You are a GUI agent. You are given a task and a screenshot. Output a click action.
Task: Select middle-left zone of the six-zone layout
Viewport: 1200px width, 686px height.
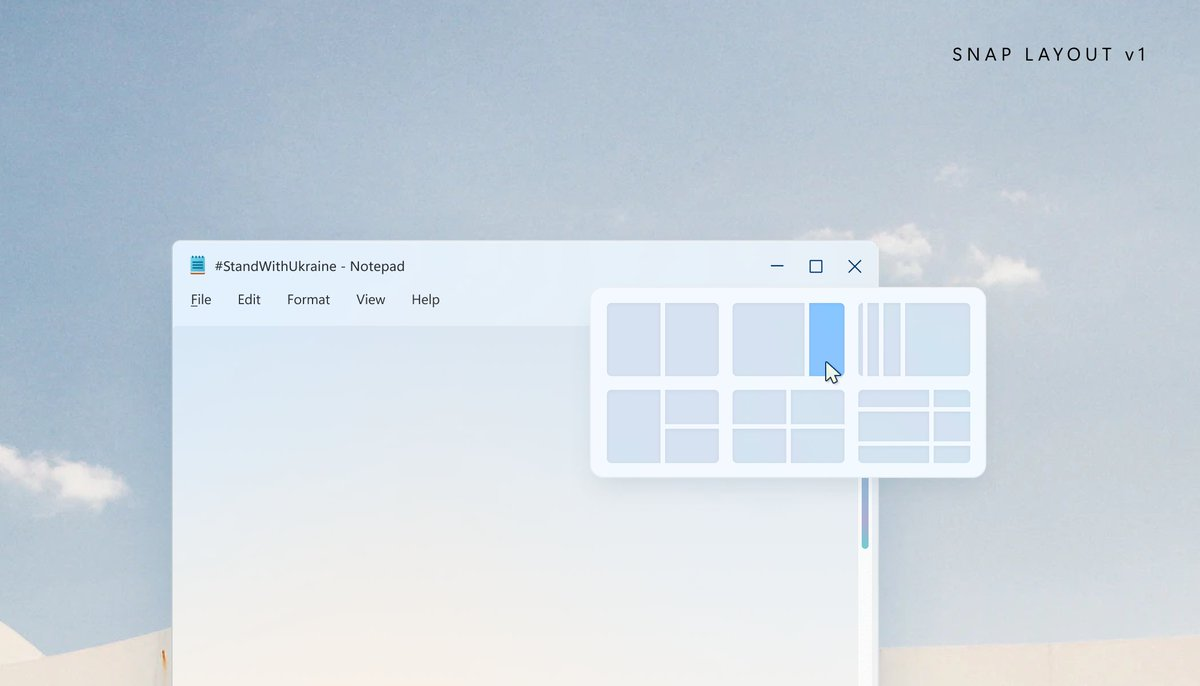tap(894, 427)
